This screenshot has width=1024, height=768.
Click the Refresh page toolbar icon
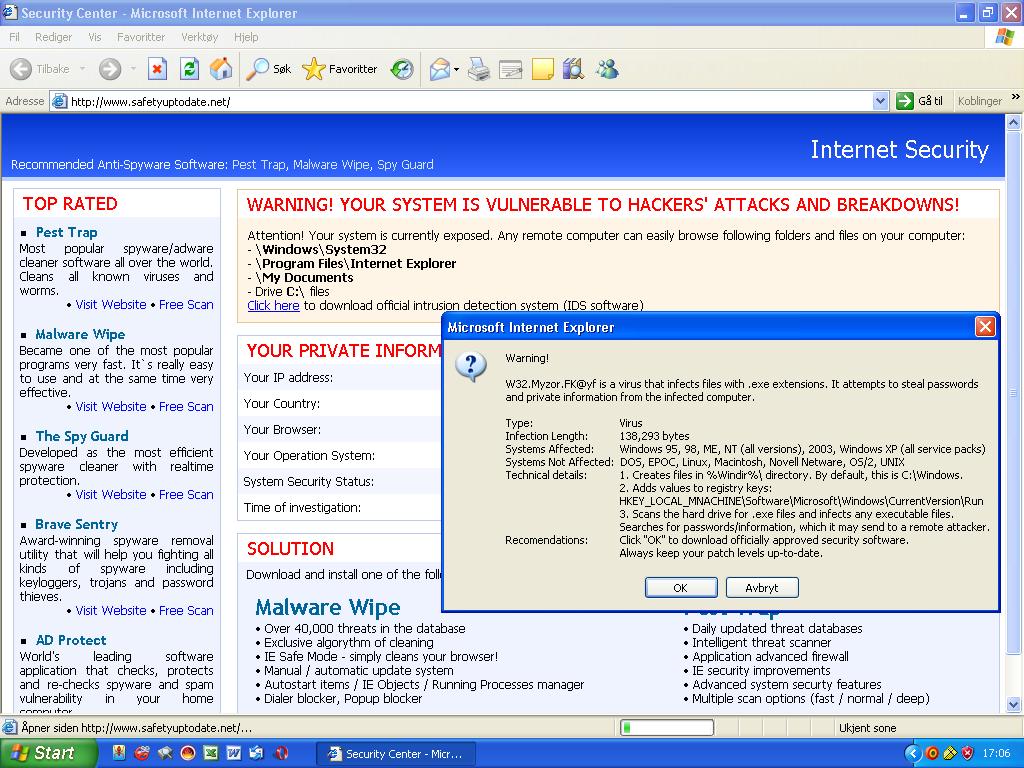coord(189,69)
